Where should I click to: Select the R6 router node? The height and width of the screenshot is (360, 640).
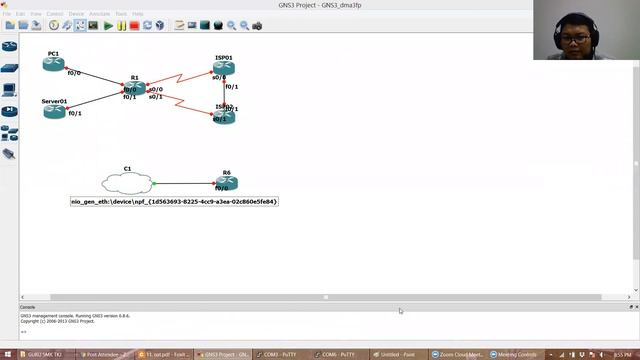[x=227, y=183]
